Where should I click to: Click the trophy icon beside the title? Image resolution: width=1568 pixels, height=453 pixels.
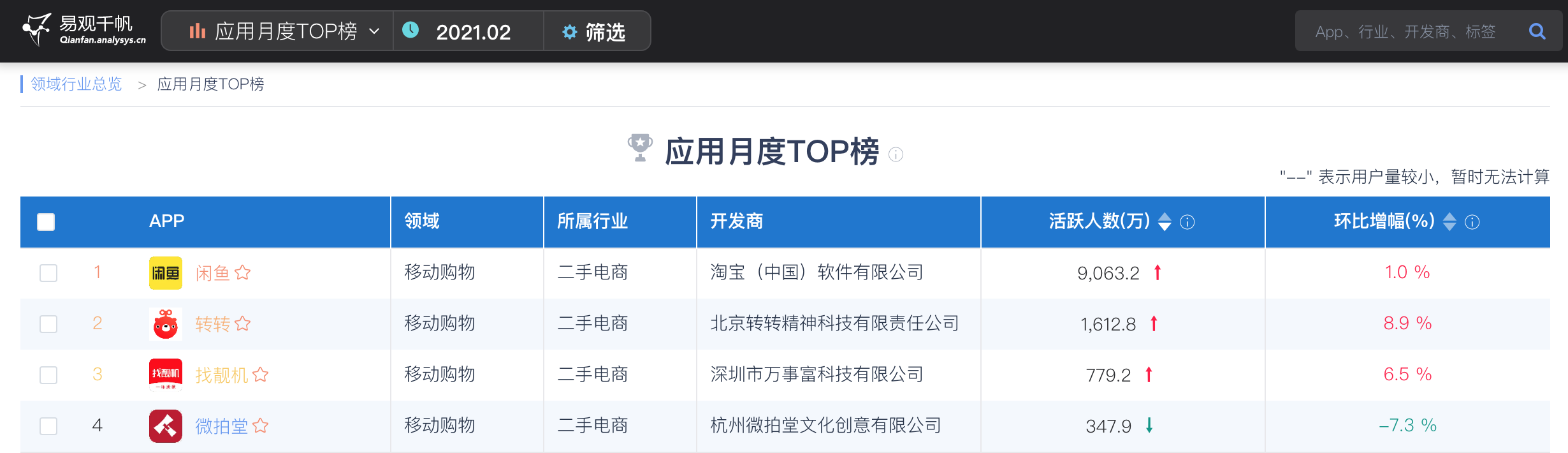click(x=640, y=148)
